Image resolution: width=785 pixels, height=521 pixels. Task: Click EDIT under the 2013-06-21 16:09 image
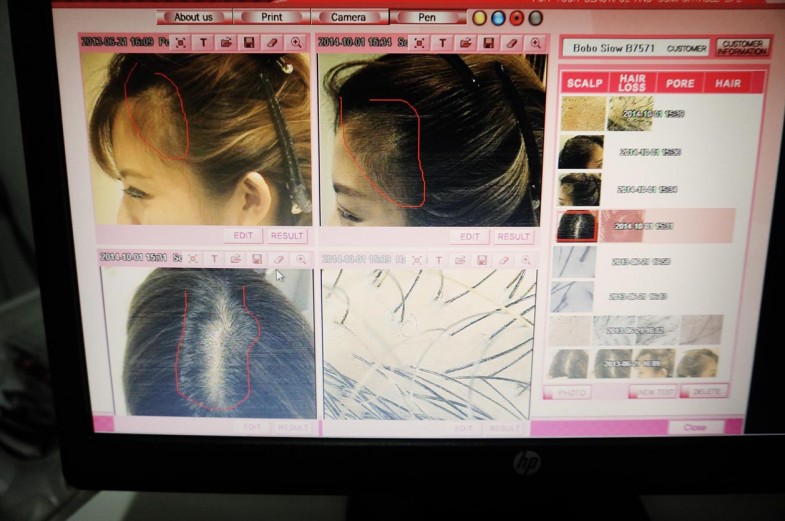243,235
